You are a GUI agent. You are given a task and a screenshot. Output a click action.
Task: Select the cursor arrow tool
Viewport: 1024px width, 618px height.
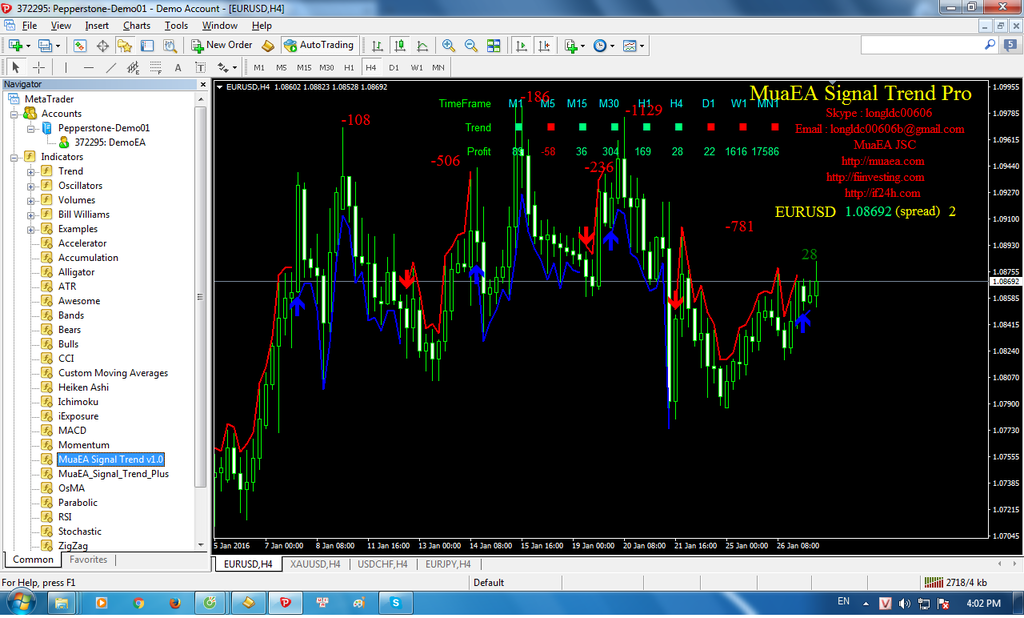[16, 67]
